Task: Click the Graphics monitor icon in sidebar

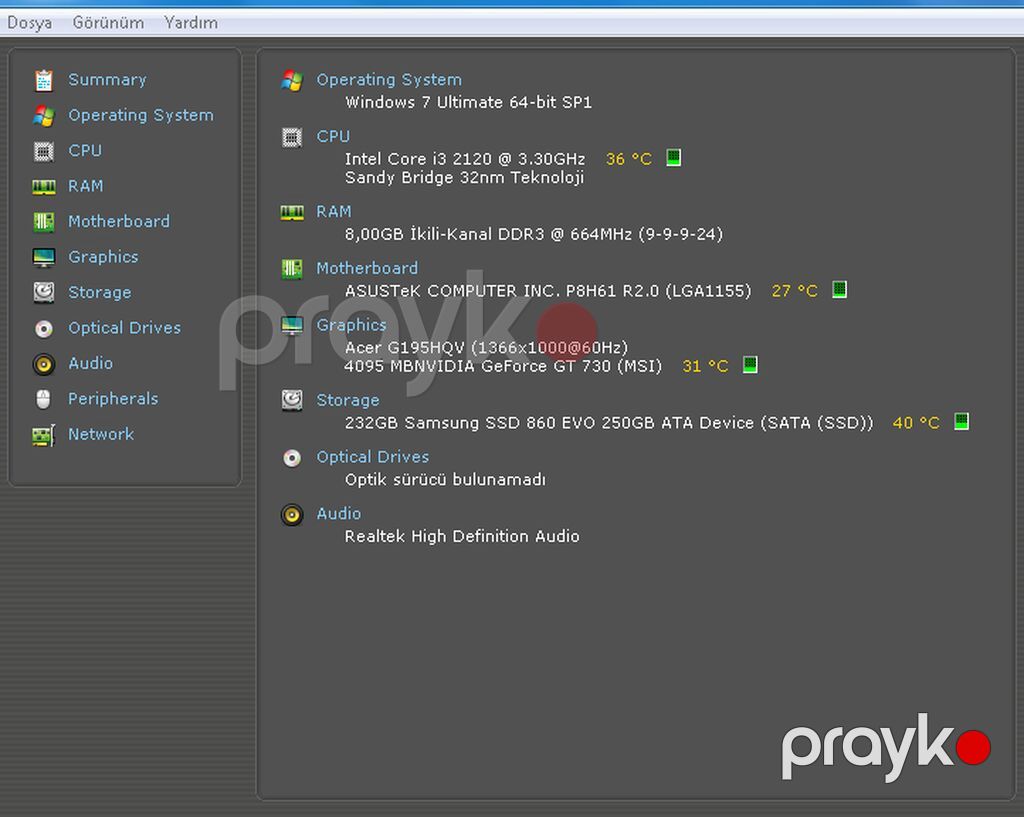Action: point(44,257)
